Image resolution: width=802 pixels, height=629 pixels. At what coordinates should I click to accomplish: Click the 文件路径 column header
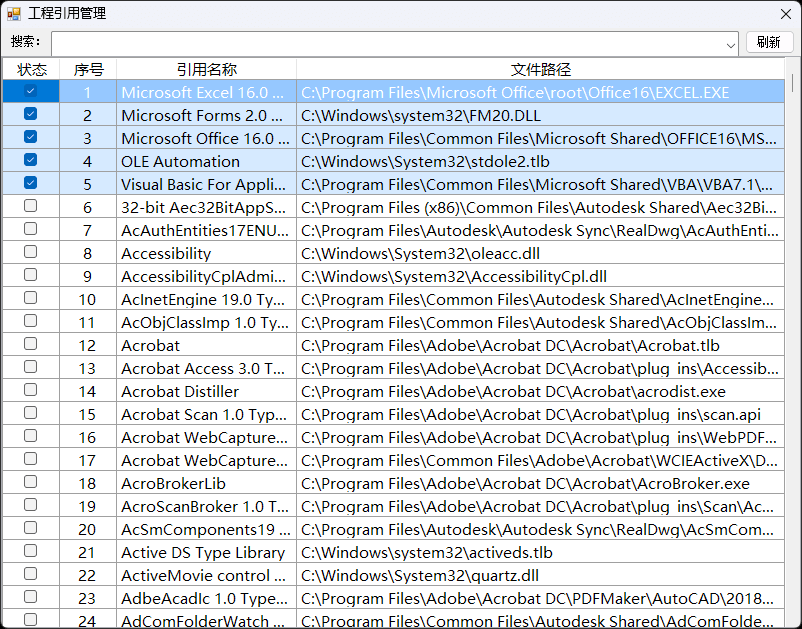tap(541, 69)
